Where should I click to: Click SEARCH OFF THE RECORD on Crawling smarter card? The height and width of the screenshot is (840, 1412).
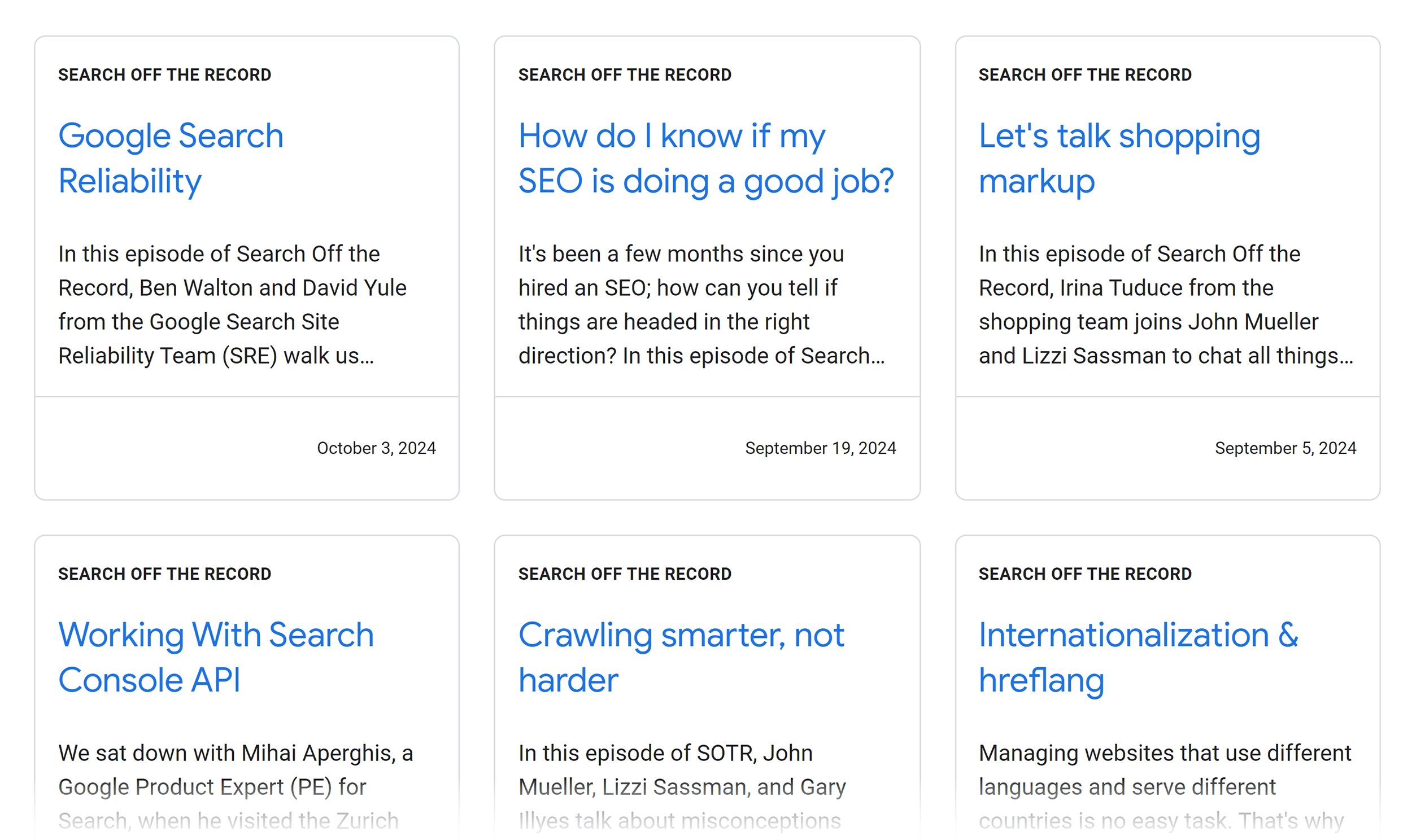click(625, 574)
